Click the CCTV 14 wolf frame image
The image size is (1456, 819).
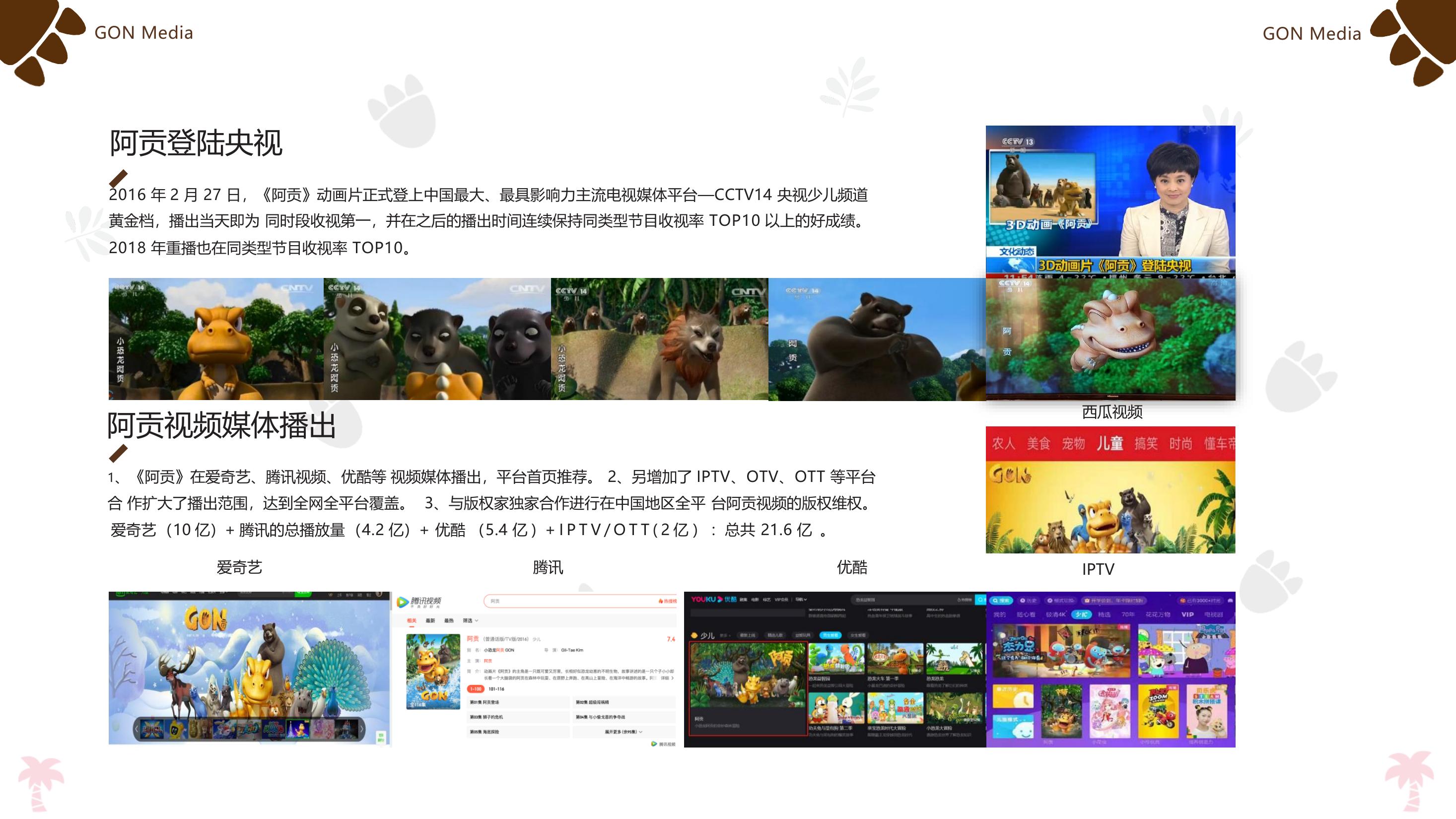pyautogui.click(x=660, y=339)
